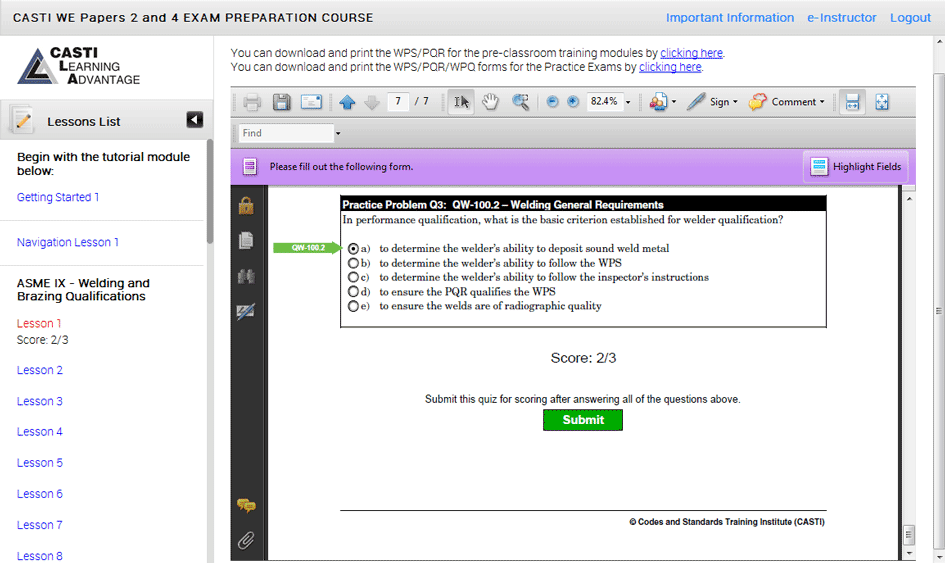Screen dimensions: 945x563
Task: Open Lesson 3 link
Action: (40, 401)
